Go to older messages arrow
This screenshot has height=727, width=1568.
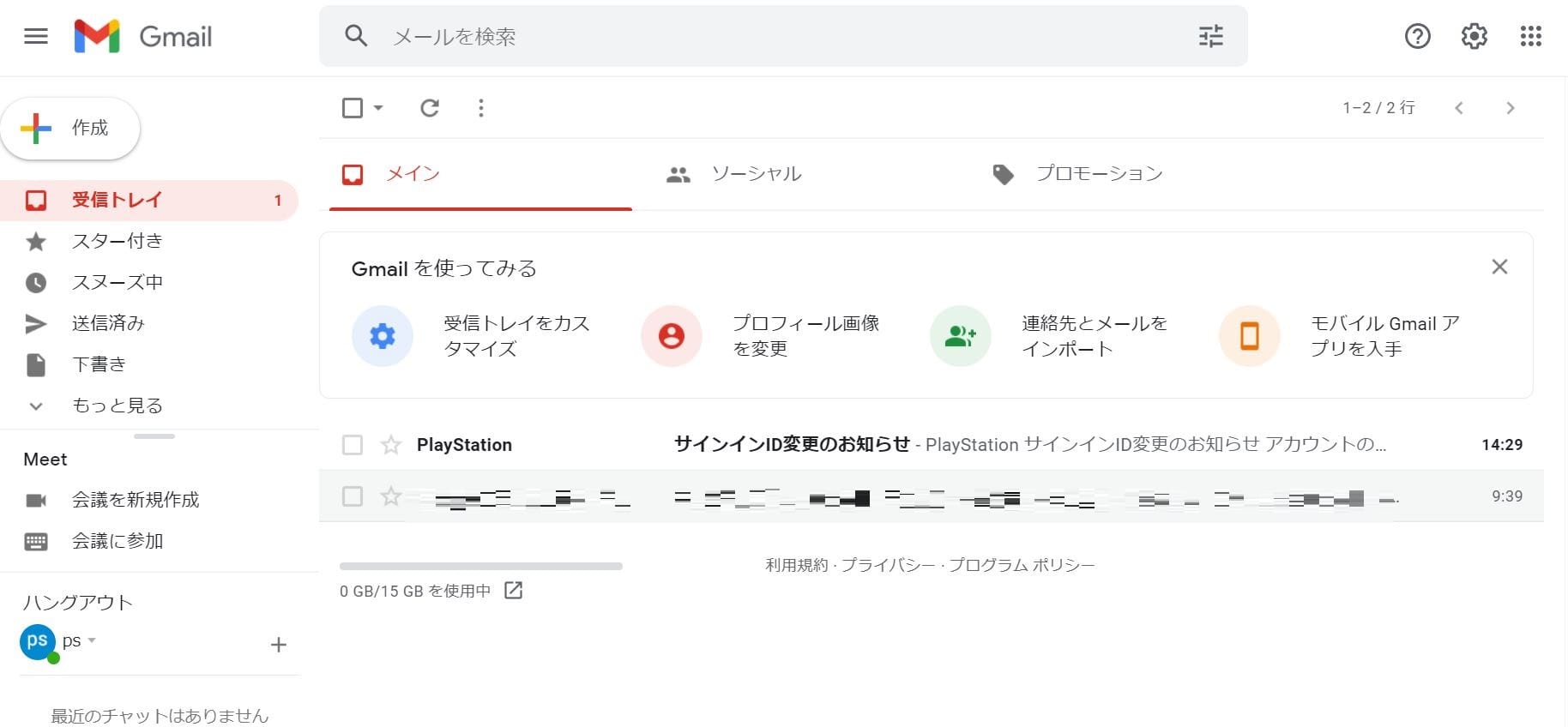click(1511, 108)
